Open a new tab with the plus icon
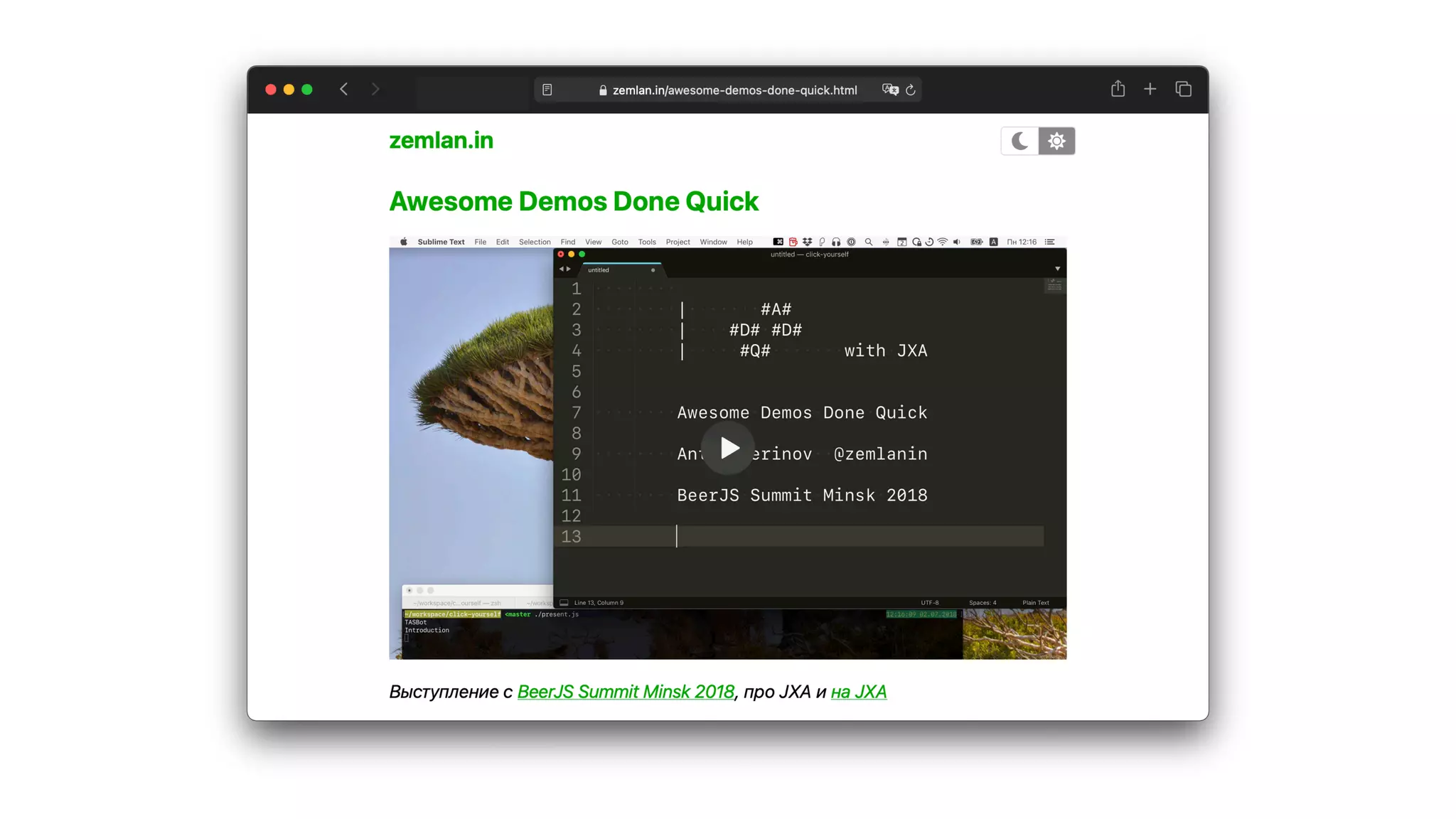 point(1150,89)
